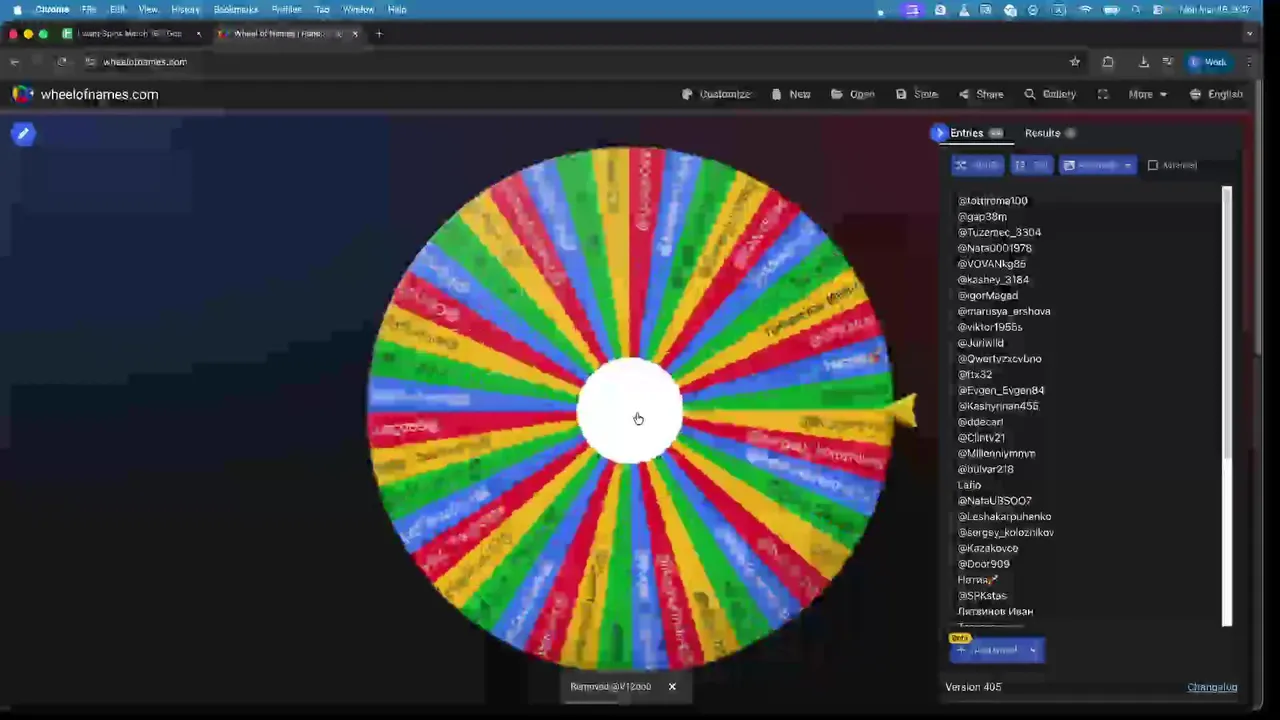Spin the wheel by clicking its center
The image size is (1280, 720).
(x=630, y=411)
